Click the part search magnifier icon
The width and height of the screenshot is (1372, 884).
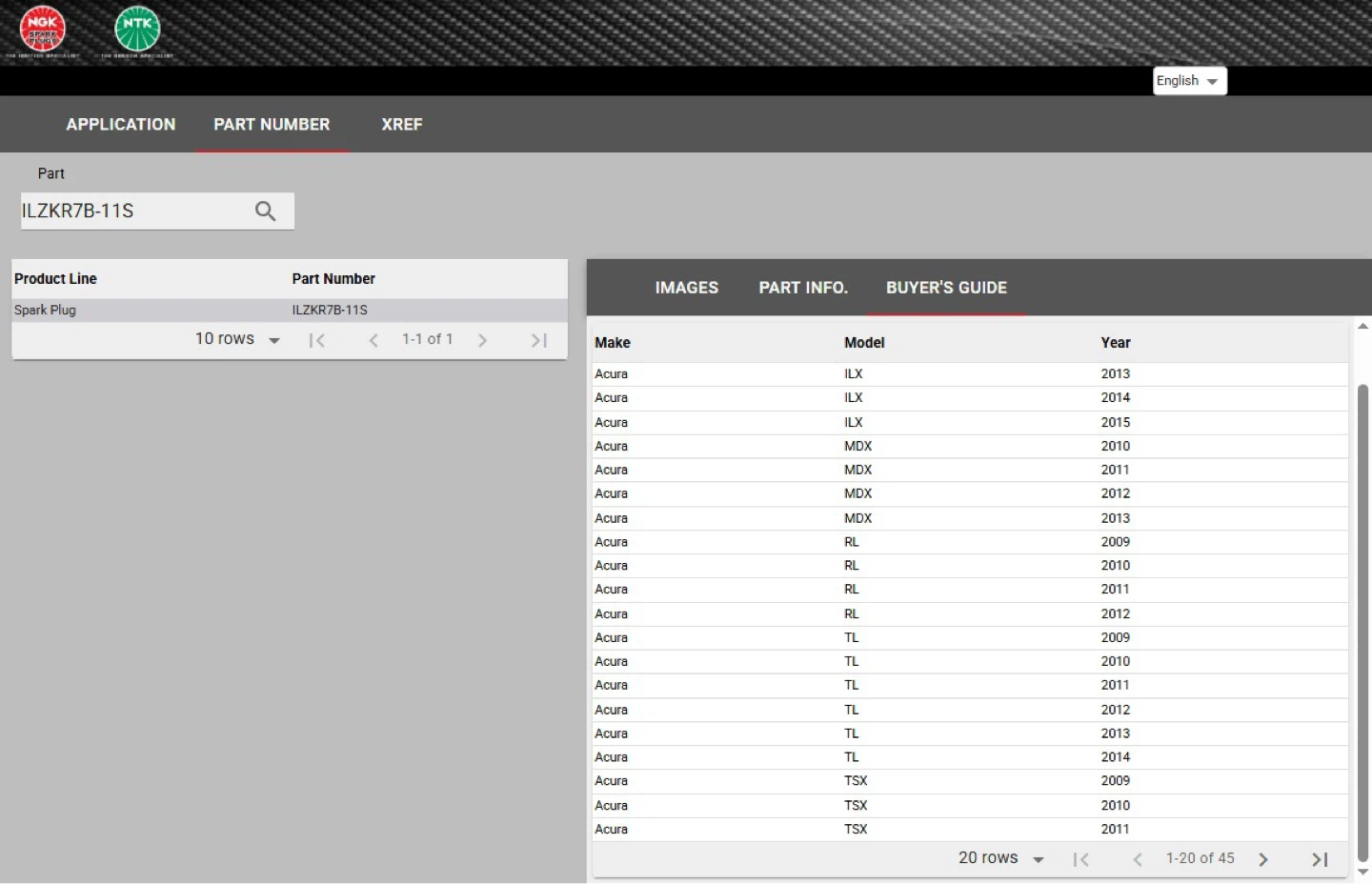[266, 211]
